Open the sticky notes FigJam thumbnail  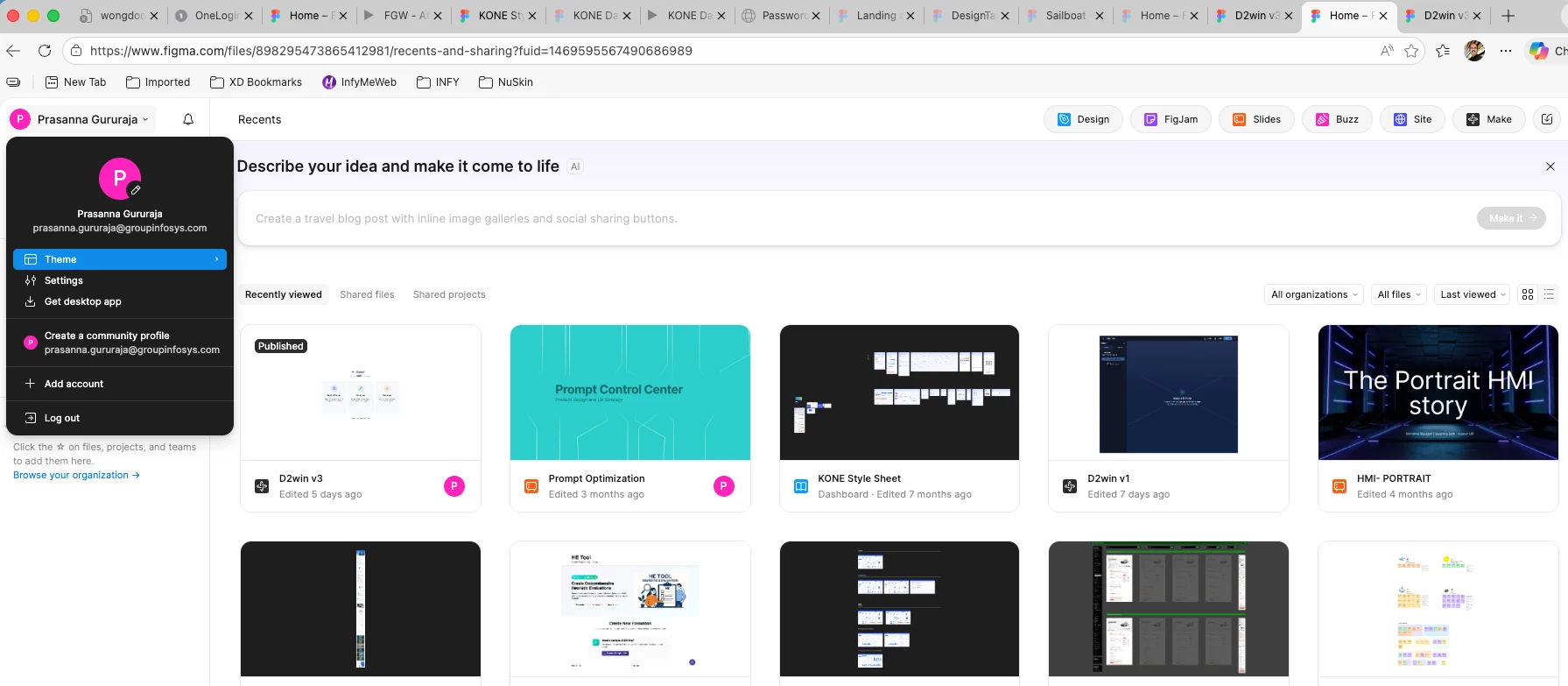click(x=1438, y=609)
